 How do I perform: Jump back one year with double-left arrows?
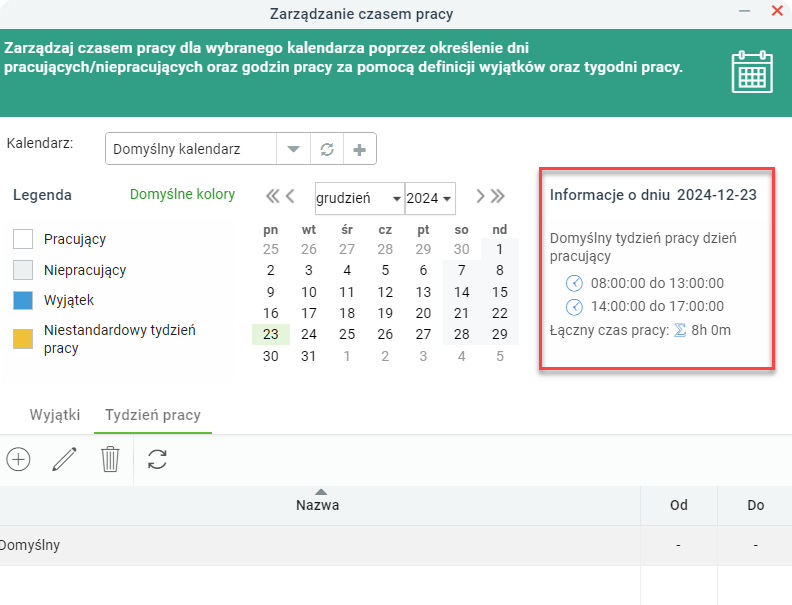(x=272, y=196)
